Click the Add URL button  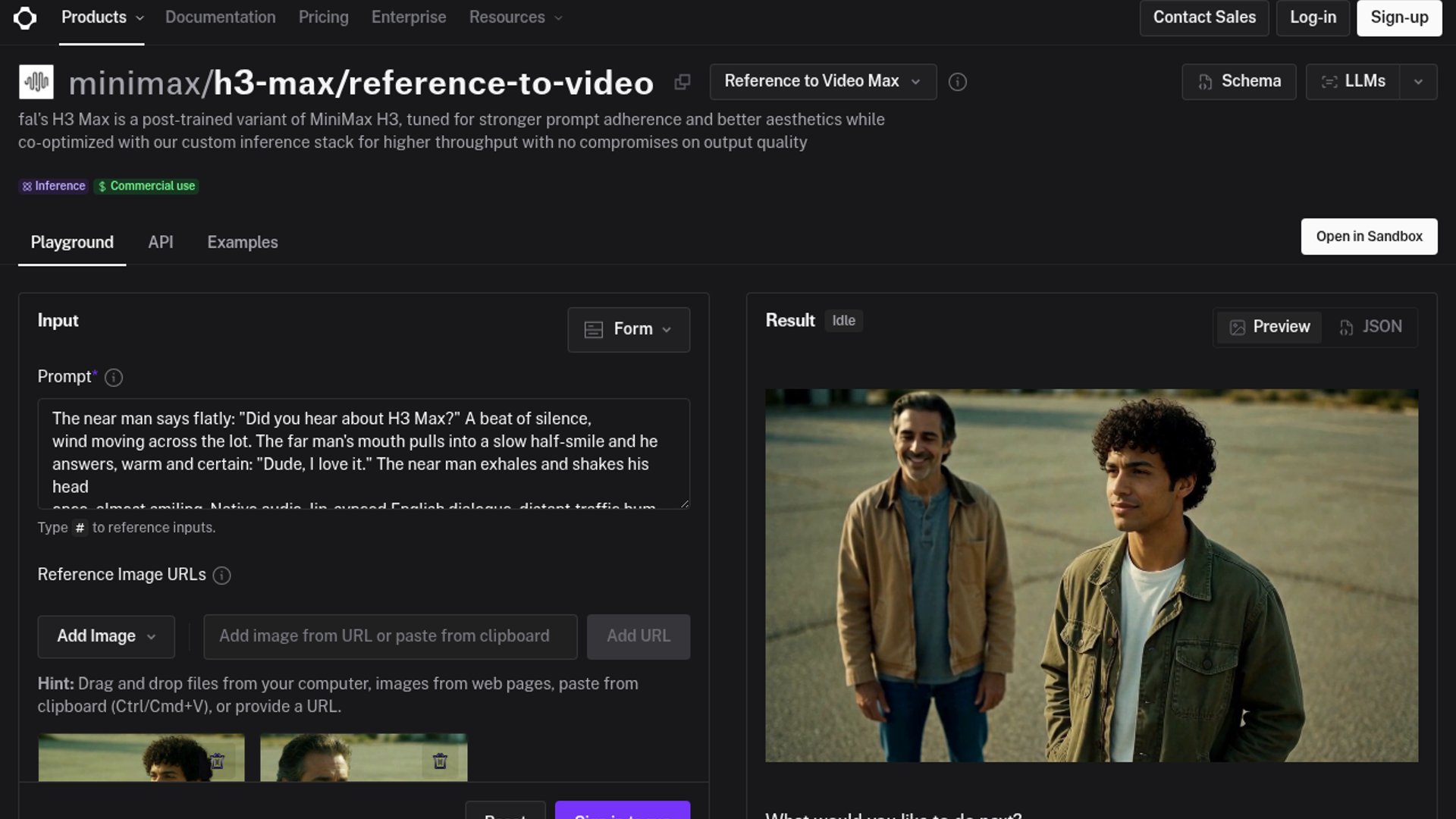[639, 636]
